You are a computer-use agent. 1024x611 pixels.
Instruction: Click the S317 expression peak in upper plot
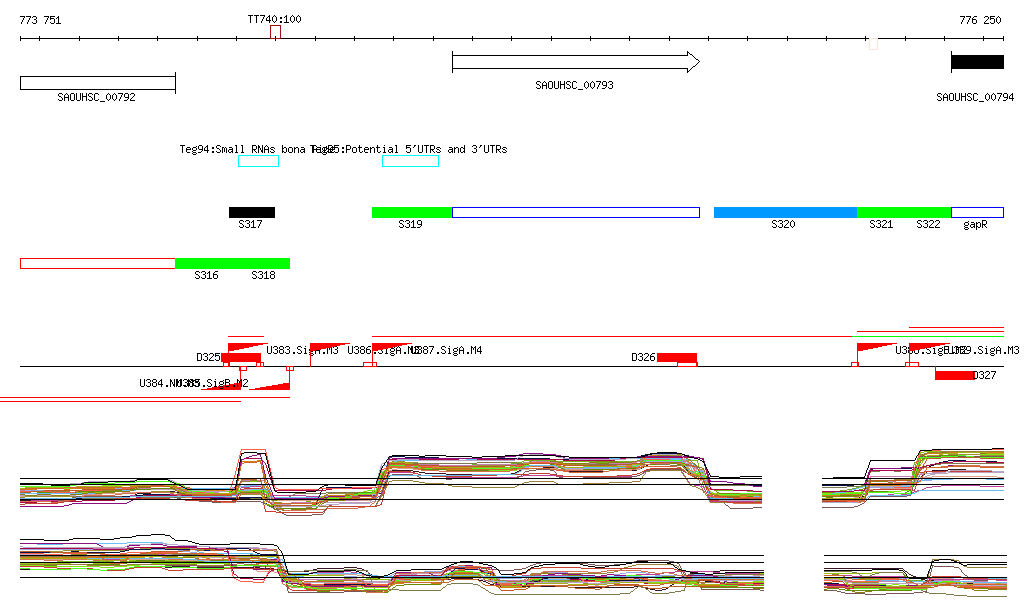pyautogui.click(x=253, y=467)
